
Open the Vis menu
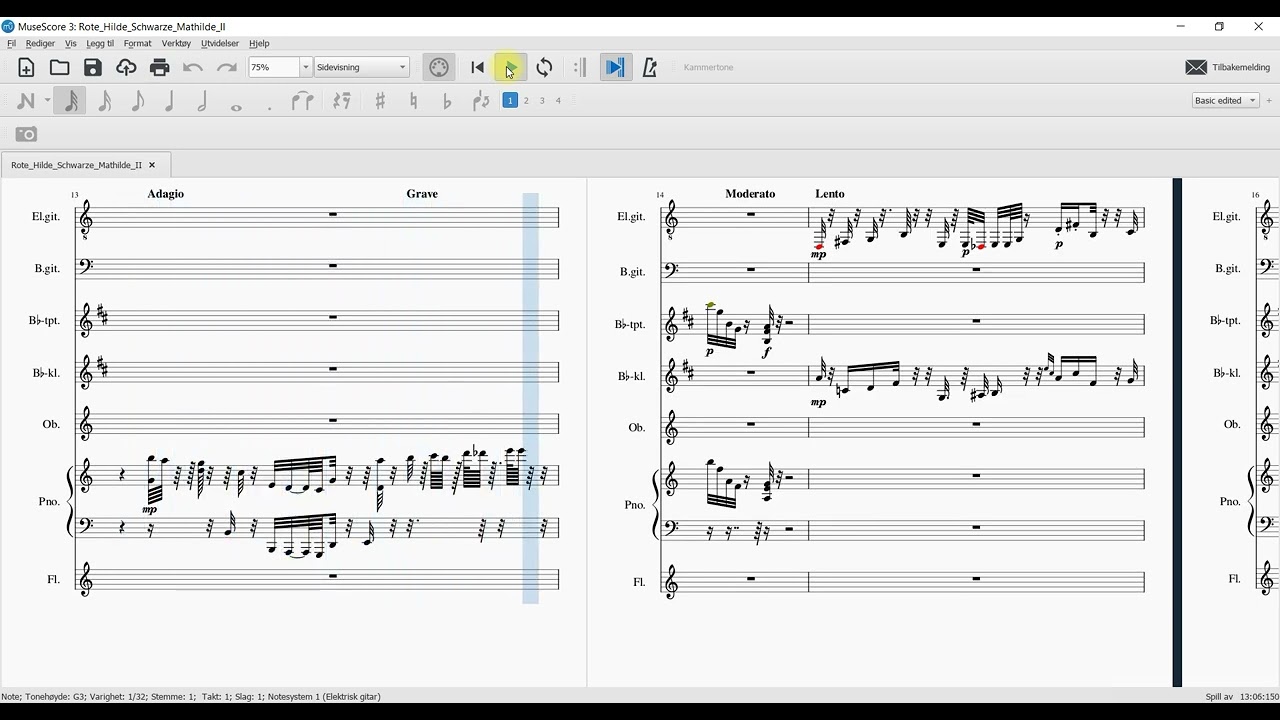tap(70, 43)
